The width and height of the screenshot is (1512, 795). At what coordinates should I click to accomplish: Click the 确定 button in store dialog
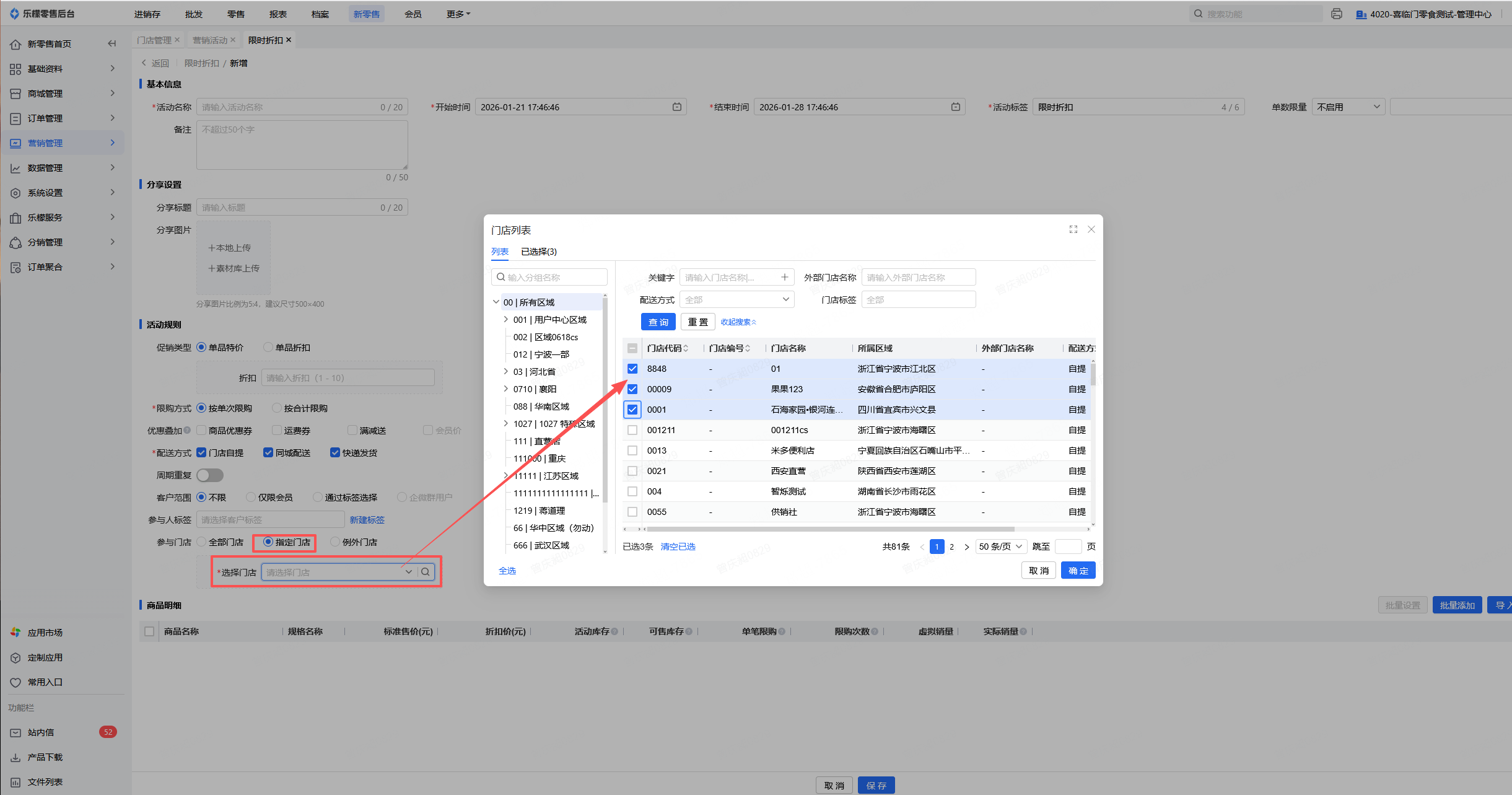[x=1077, y=571]
